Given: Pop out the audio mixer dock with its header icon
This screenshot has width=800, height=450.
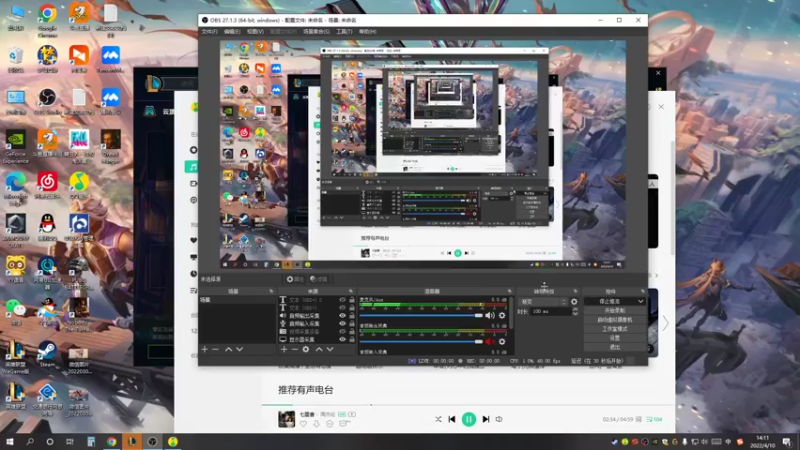Looking at the screenshot, I should point(509,291).
